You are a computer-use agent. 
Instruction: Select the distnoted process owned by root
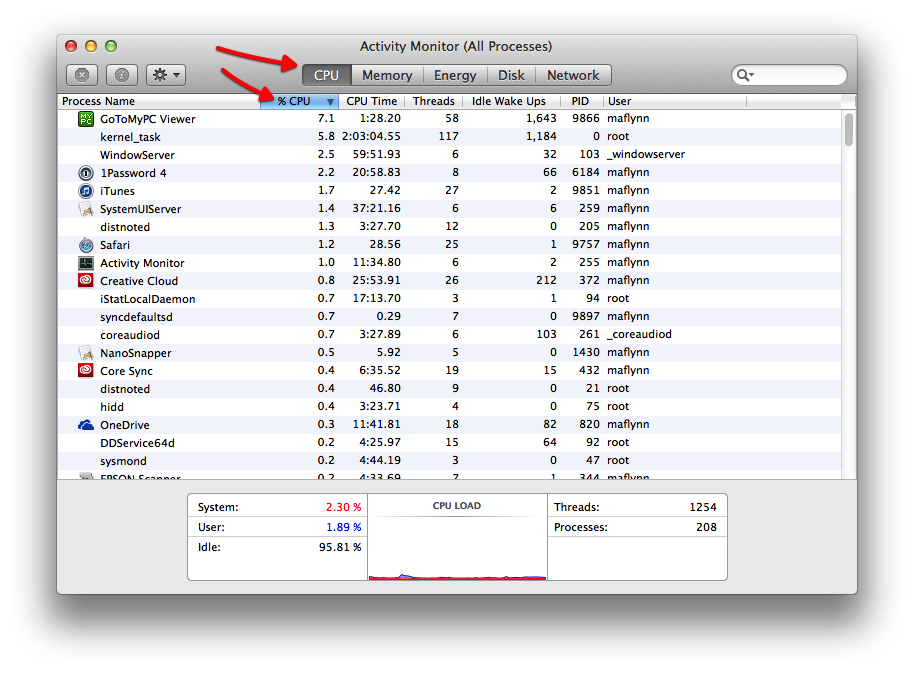pyautogui.click(x=449, y=389)
